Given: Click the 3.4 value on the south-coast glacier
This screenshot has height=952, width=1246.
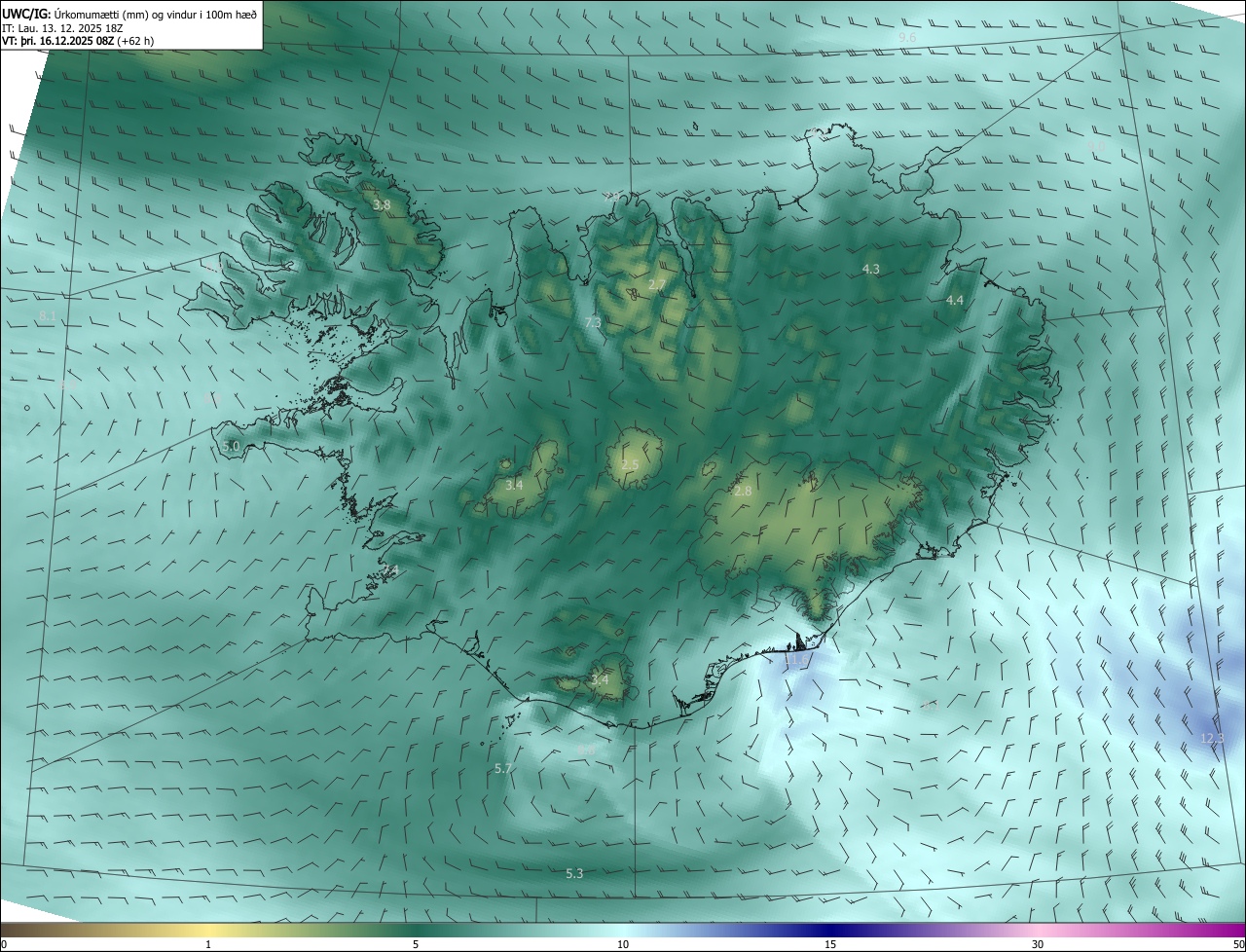Looking at the screenshot, I should [x=600, y=679].
